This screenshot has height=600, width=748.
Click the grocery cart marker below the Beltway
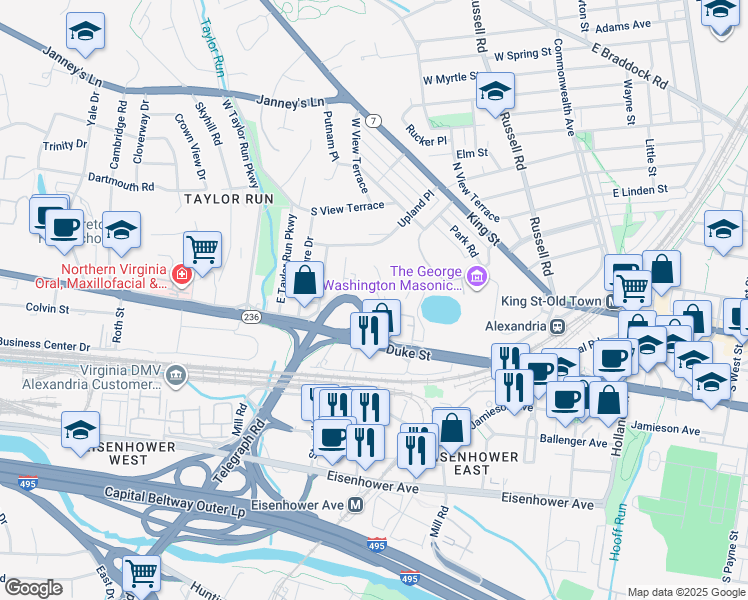point(142,576)
